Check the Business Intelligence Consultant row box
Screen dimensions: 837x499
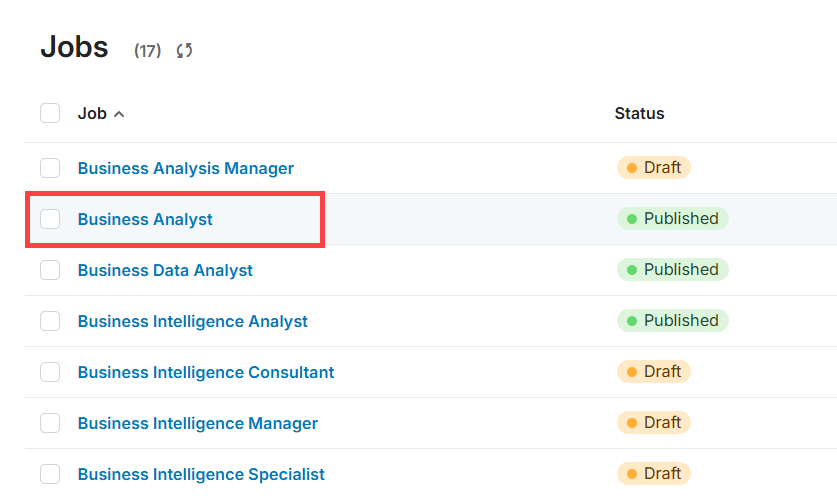[50, 372]
